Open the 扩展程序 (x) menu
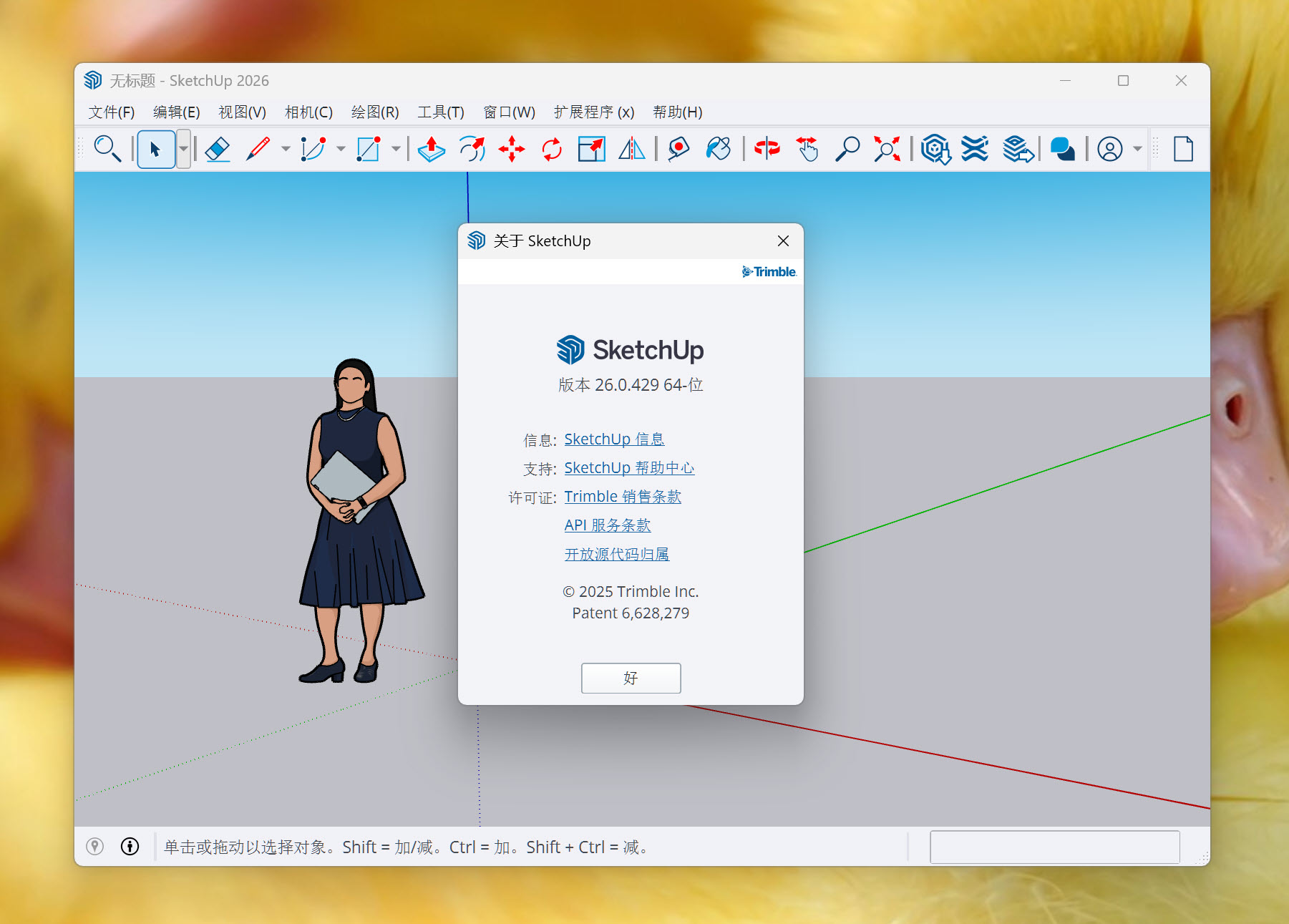Screen dimensions: 1289x924 tap(593, 112)
